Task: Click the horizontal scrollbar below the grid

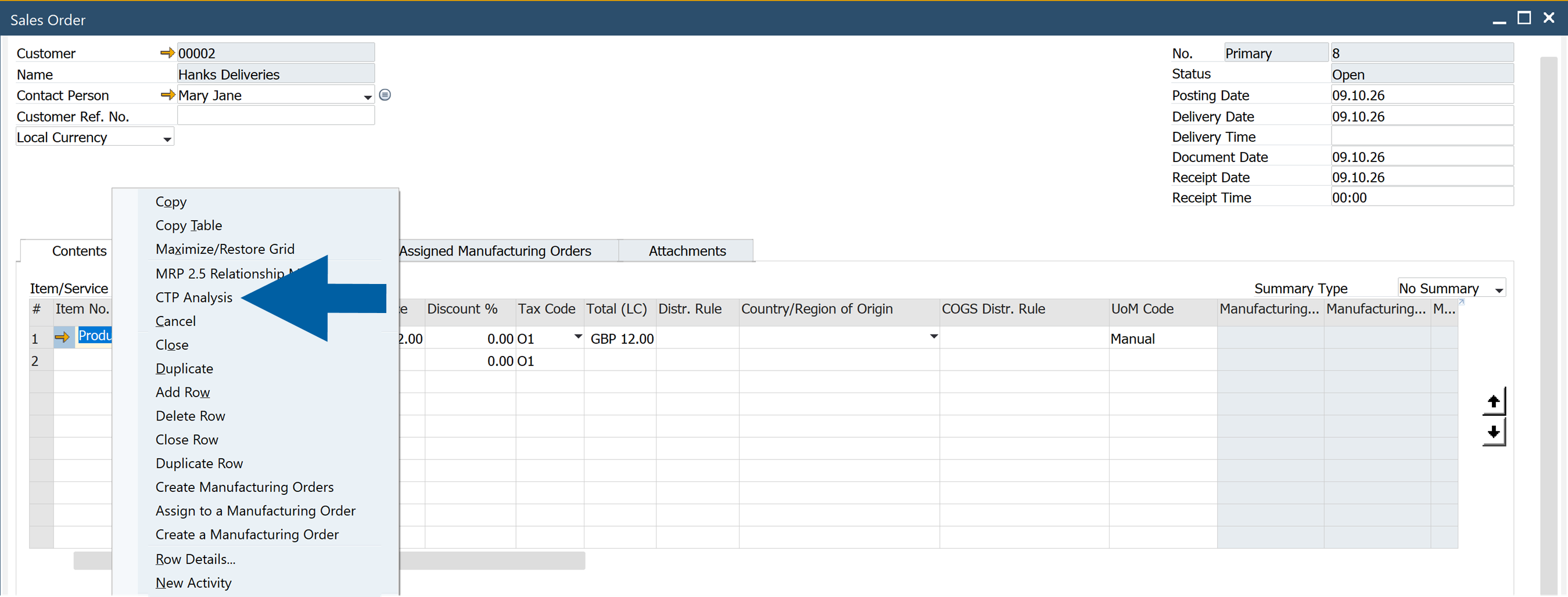Action: 329,560
